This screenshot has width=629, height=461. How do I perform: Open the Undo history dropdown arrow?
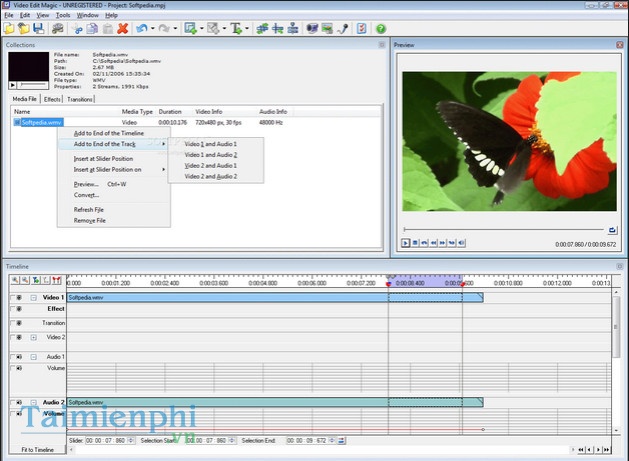point(153,28)
